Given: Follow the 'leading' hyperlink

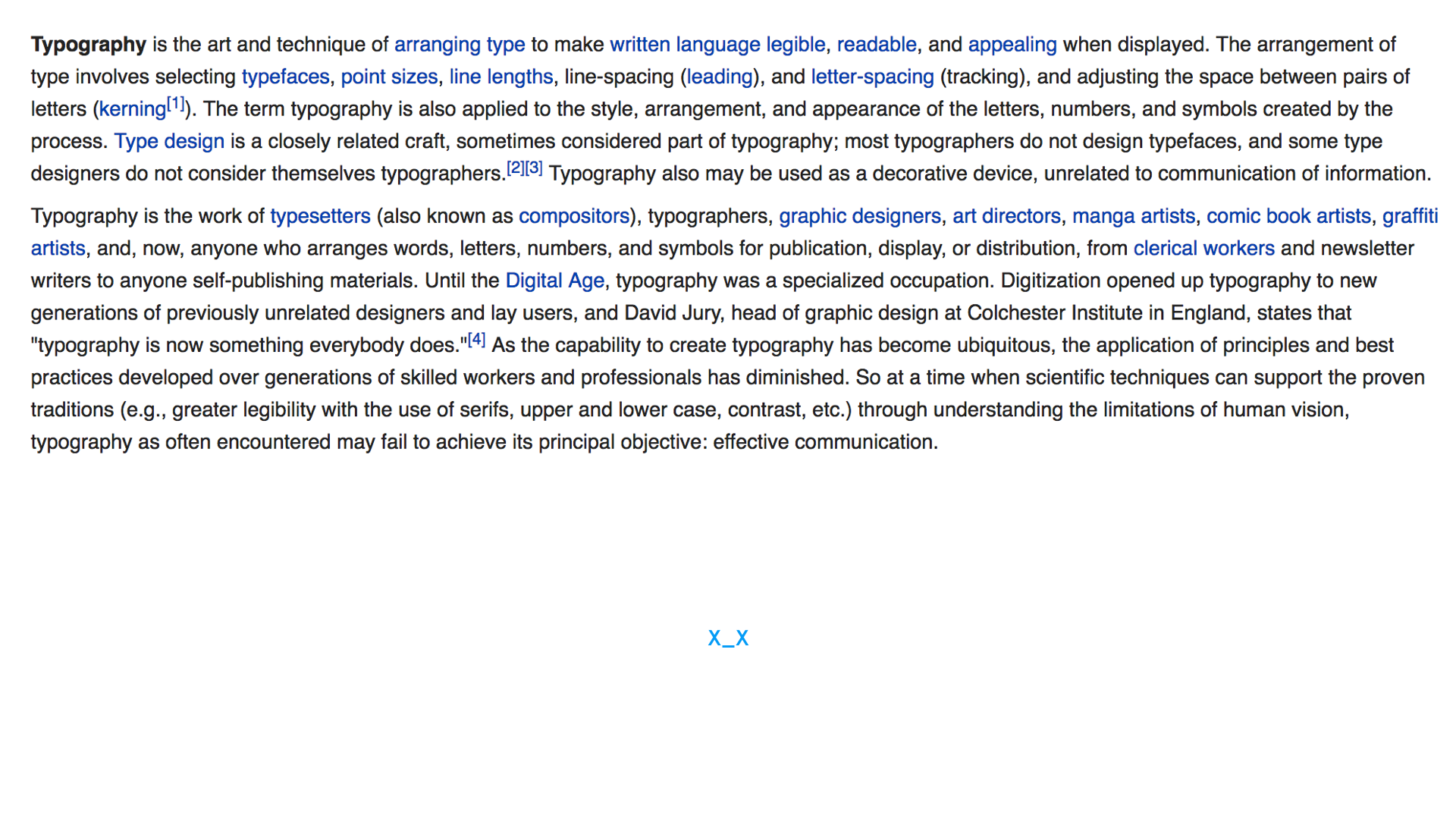Looking at the screenshot, I should click(x=719, y=77).
